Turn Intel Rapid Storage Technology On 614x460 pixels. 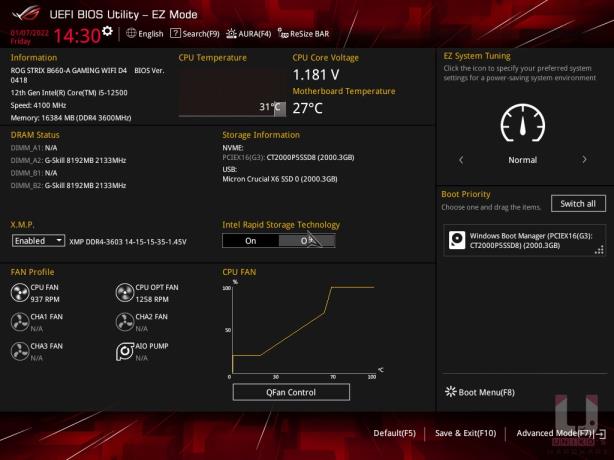coord(251,241)
